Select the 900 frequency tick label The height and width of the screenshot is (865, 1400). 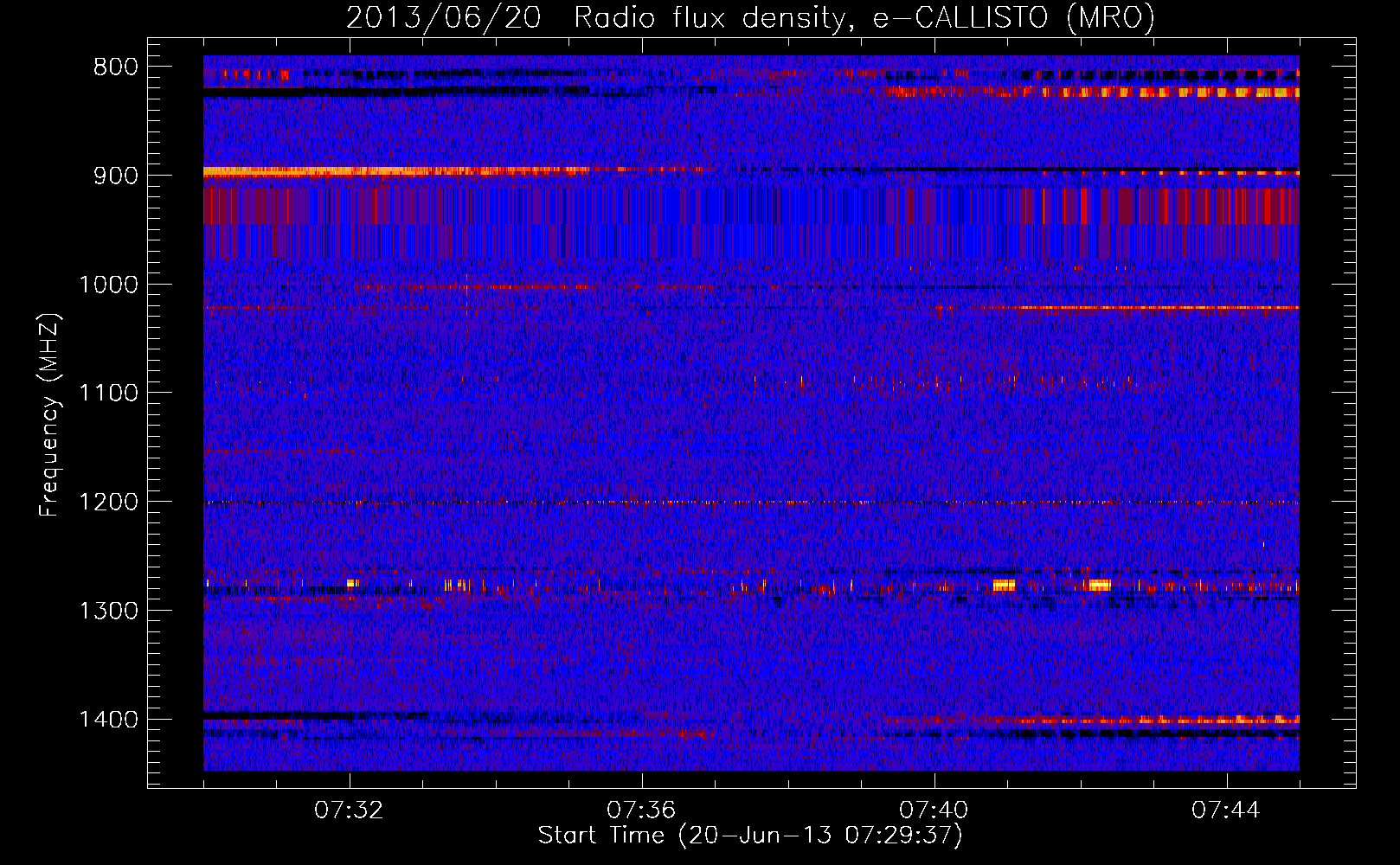[x=115, y=176]
